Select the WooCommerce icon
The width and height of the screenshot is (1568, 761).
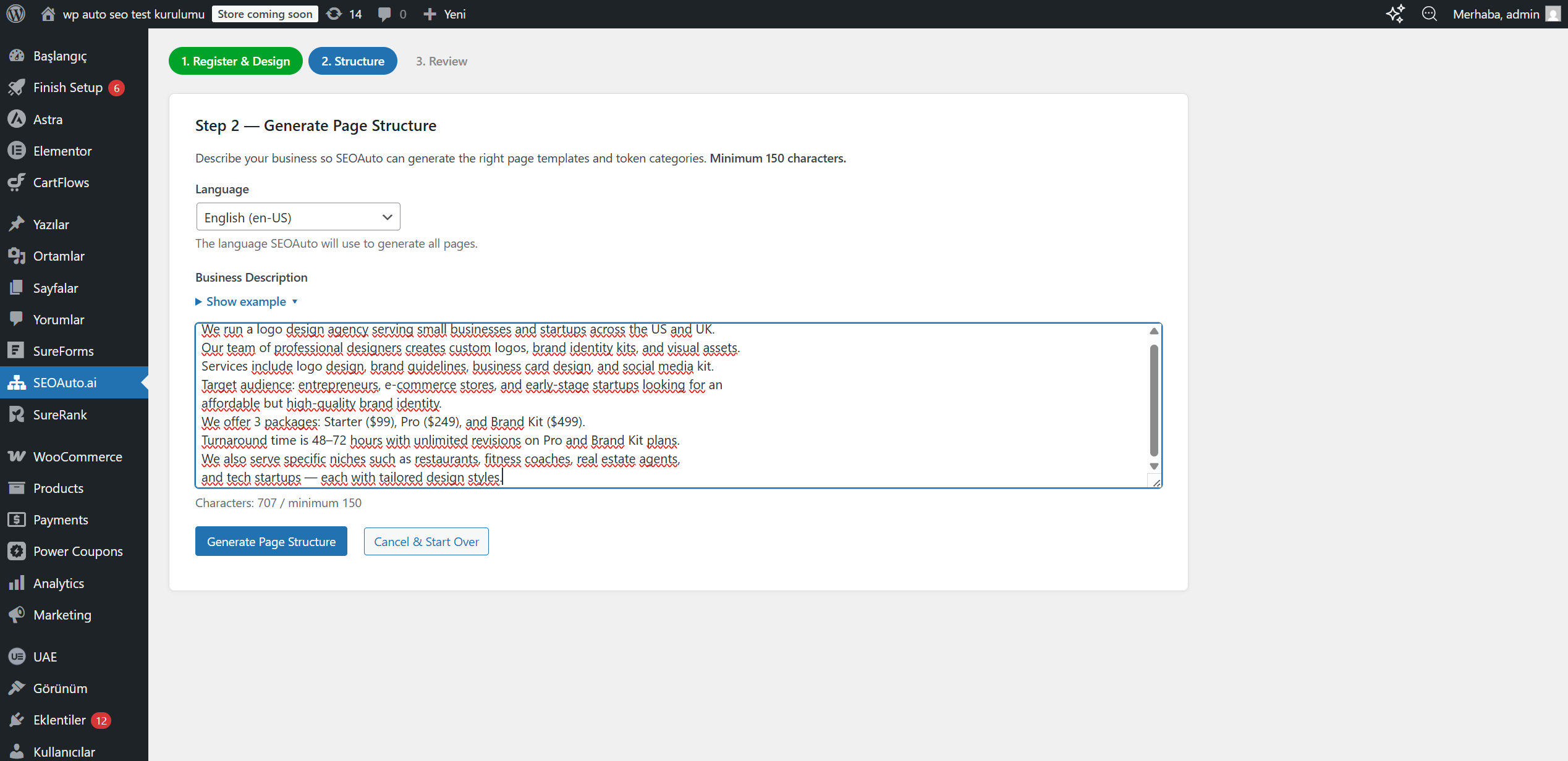click(x=17, y=456)
